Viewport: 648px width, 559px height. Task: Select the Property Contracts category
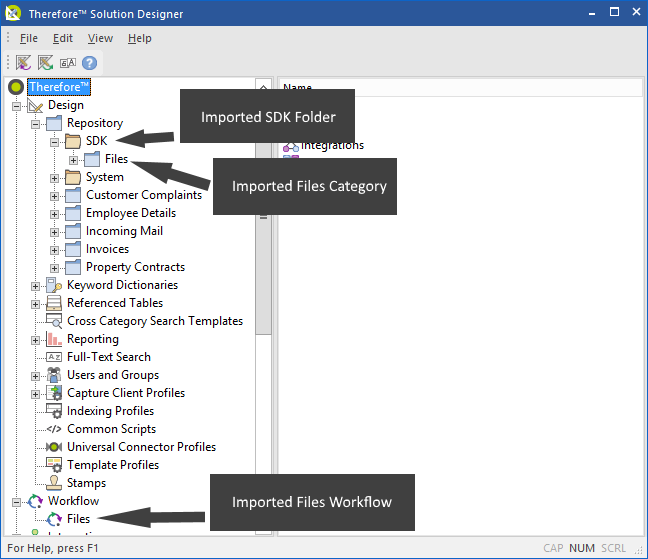pyautogui.click(x=135, y=267)
